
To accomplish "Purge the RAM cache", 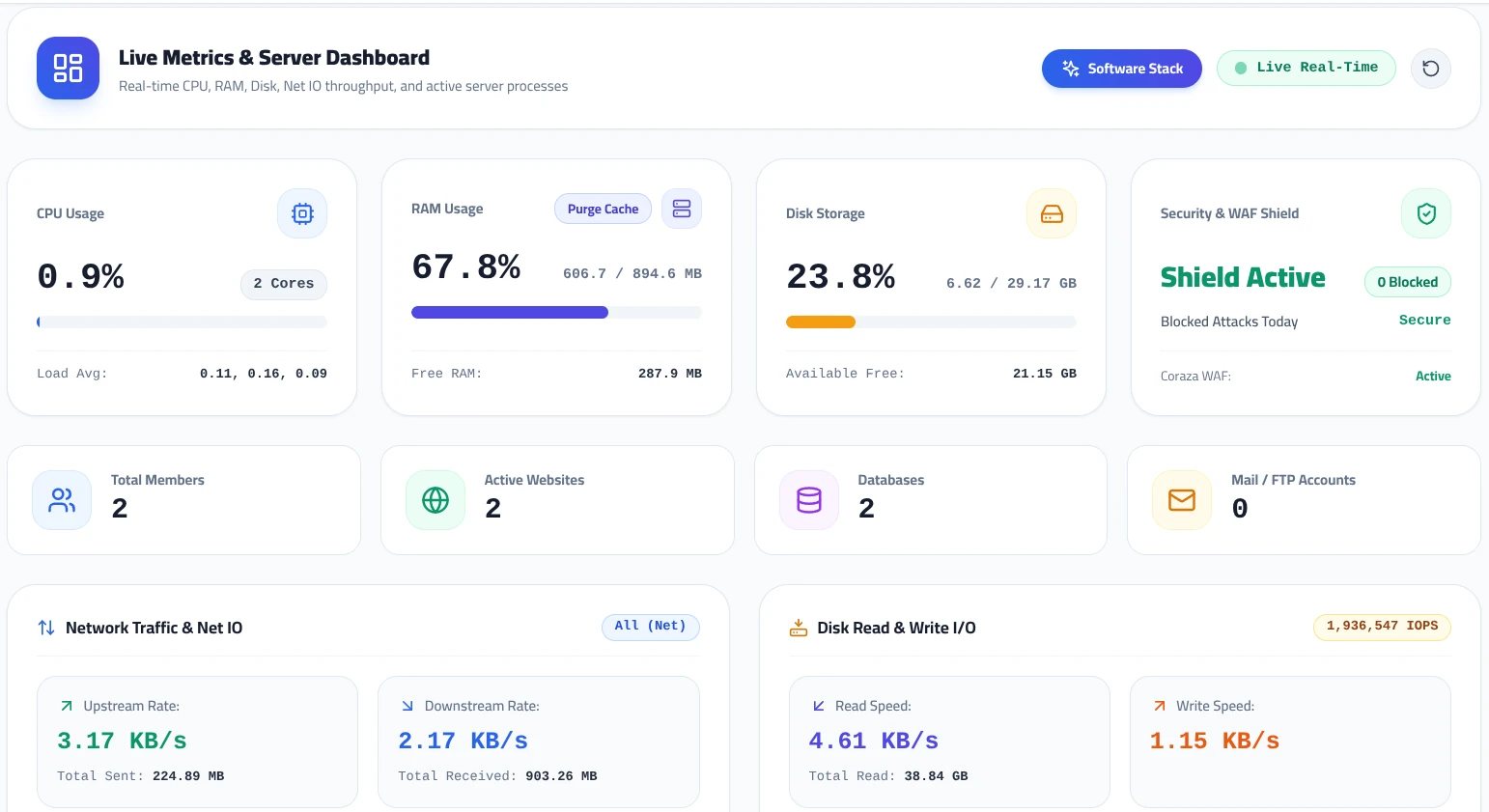I will point(604,209).
